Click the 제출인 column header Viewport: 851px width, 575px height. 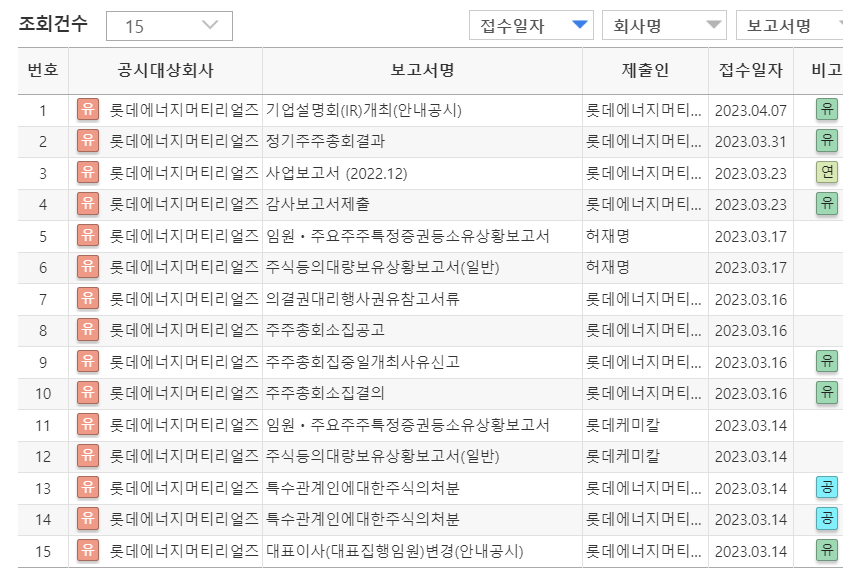coord(645,70)
